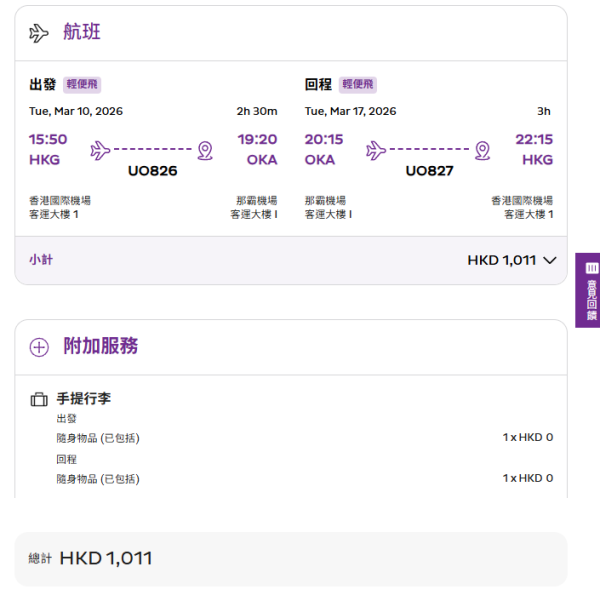
Task: Click the 3h duration text
Action: [544, 111]
